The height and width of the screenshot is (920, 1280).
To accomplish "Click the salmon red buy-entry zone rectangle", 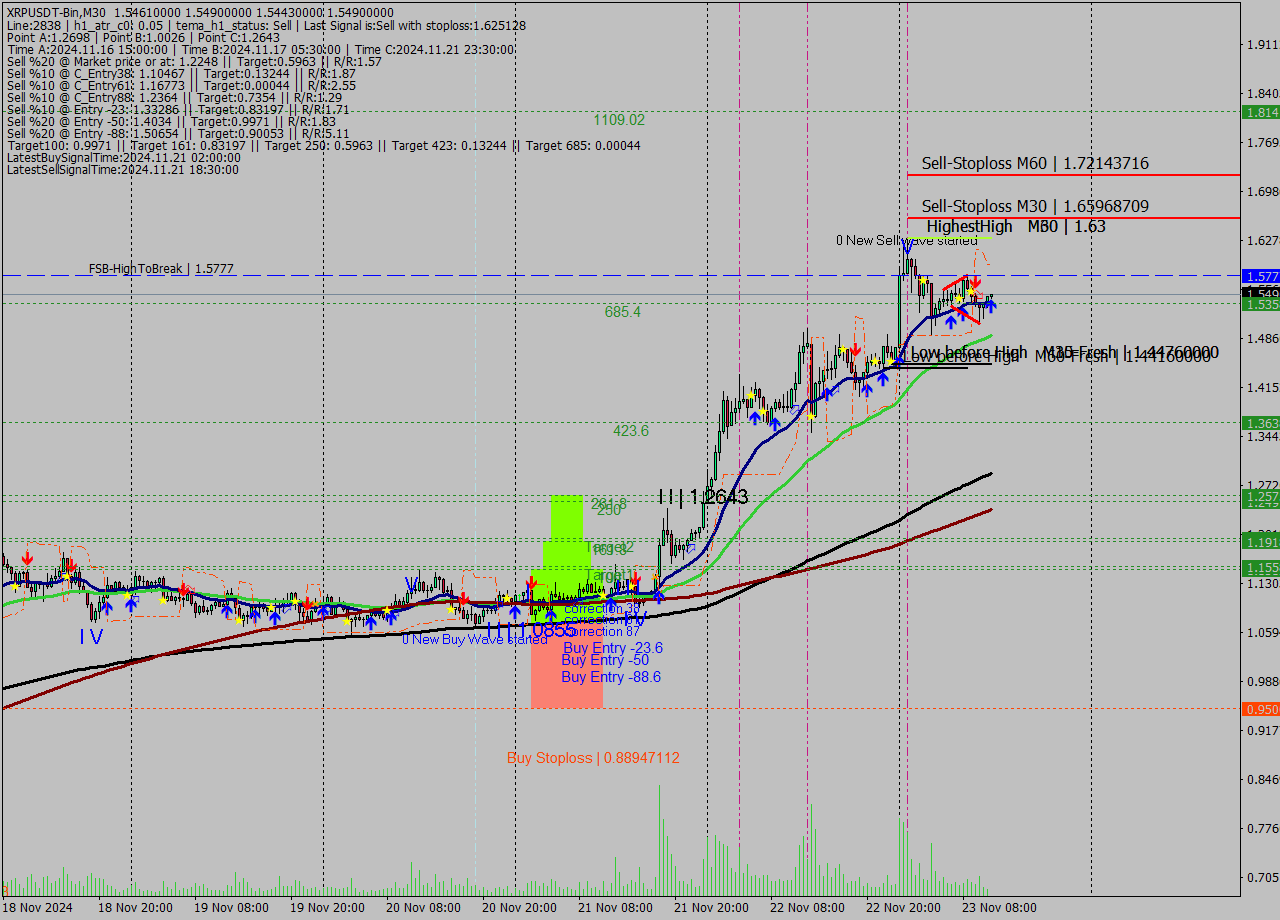I will pyautogui.click(x=566, y=668).
